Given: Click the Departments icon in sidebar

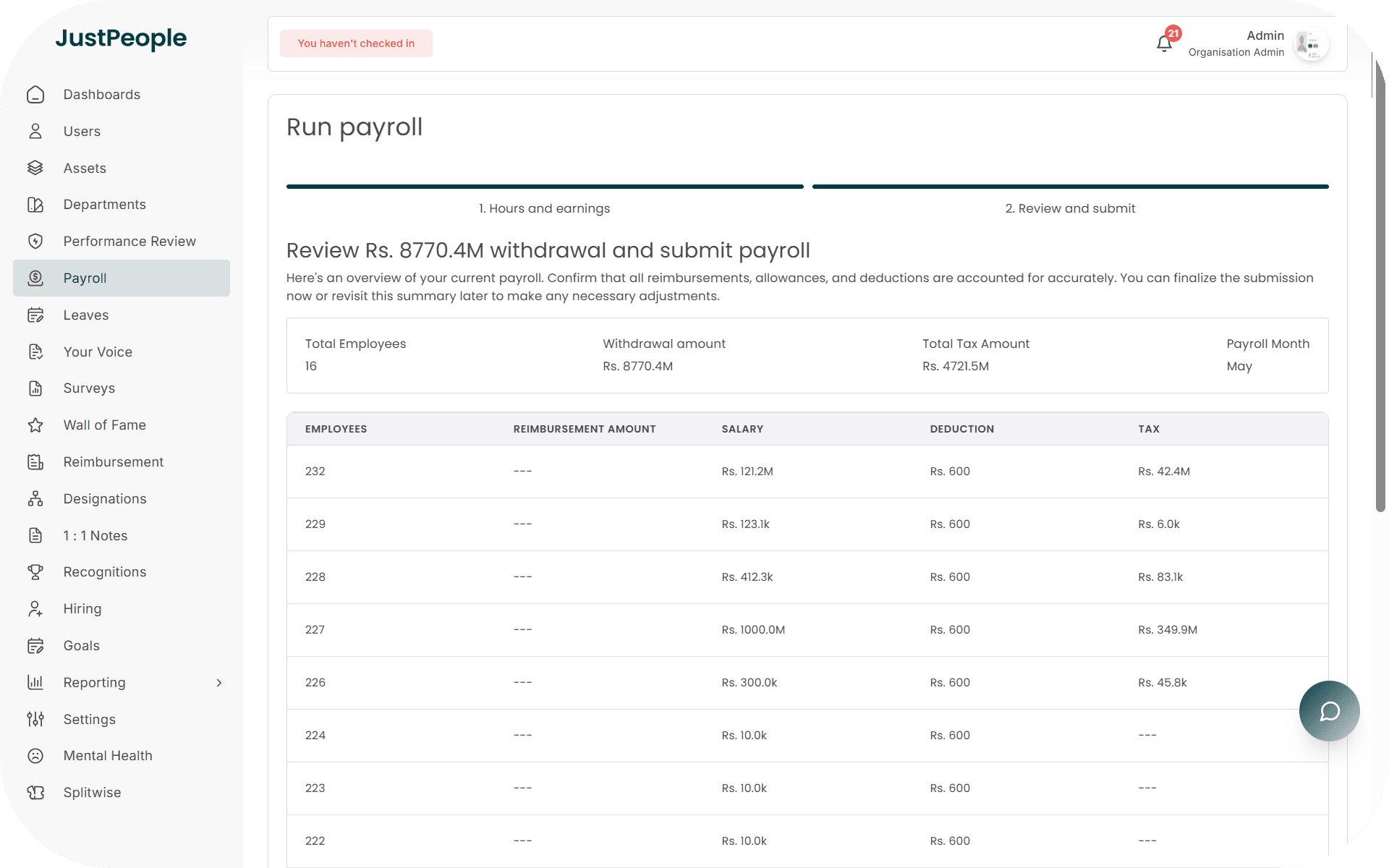Looking at the screenshot, I should (35, 205).
